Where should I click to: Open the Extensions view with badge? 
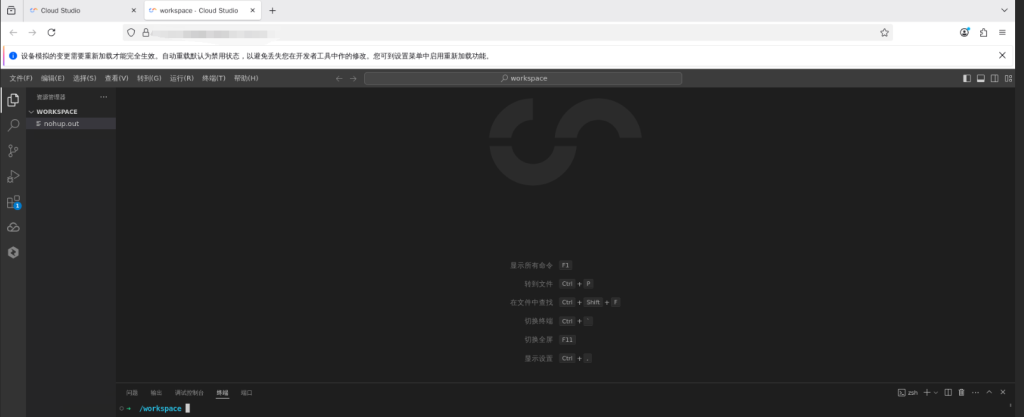(x=13, y=202)
